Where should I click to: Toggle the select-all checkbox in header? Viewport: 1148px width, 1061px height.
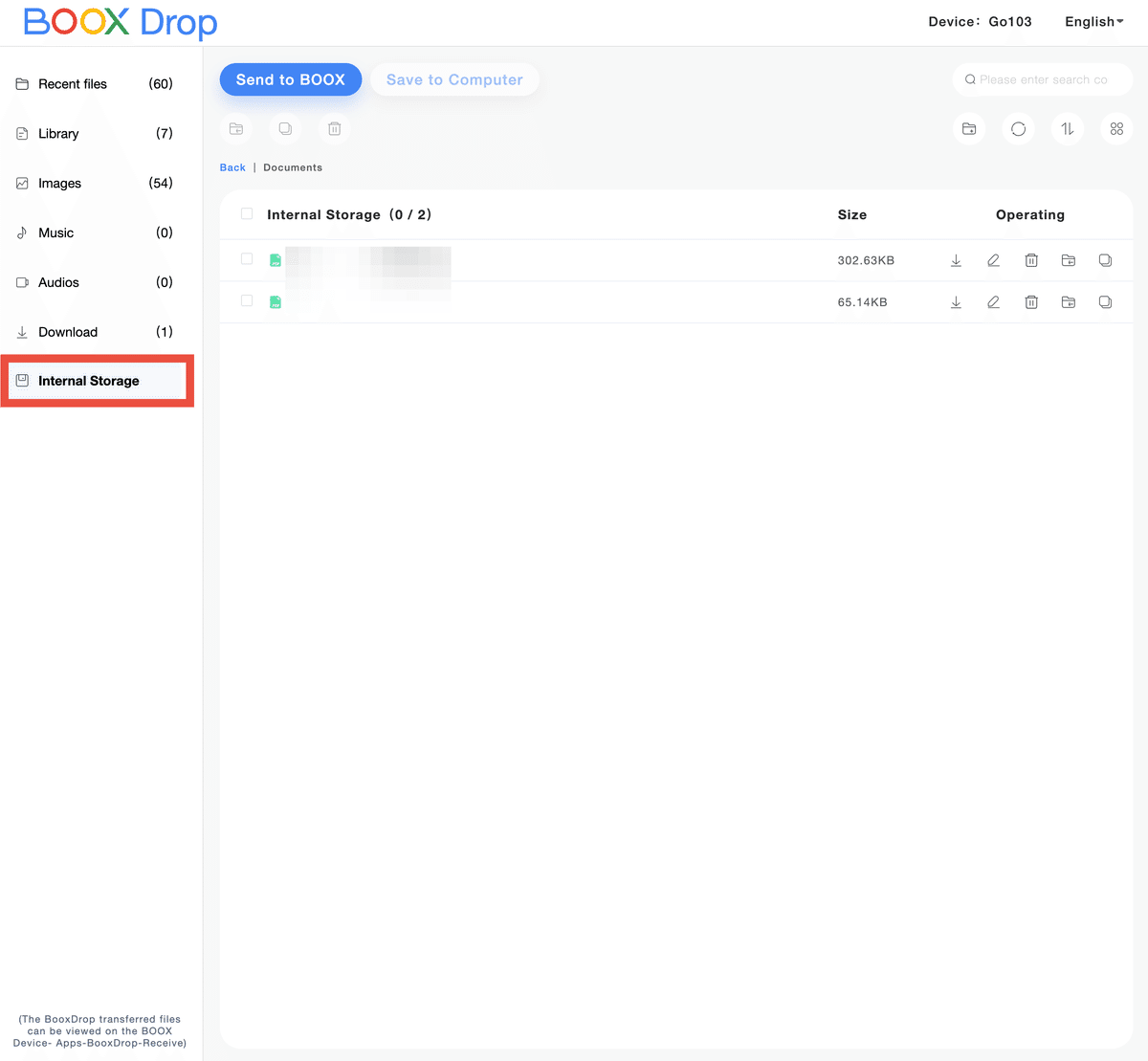tap(247, 214)
